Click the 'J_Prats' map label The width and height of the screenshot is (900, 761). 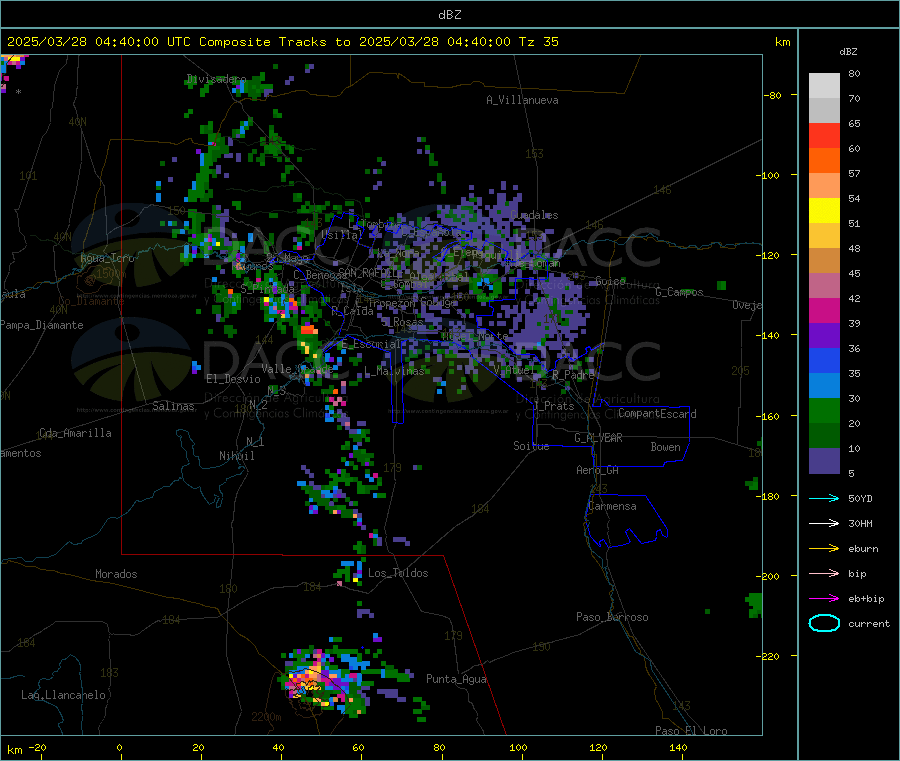(553, 406)
